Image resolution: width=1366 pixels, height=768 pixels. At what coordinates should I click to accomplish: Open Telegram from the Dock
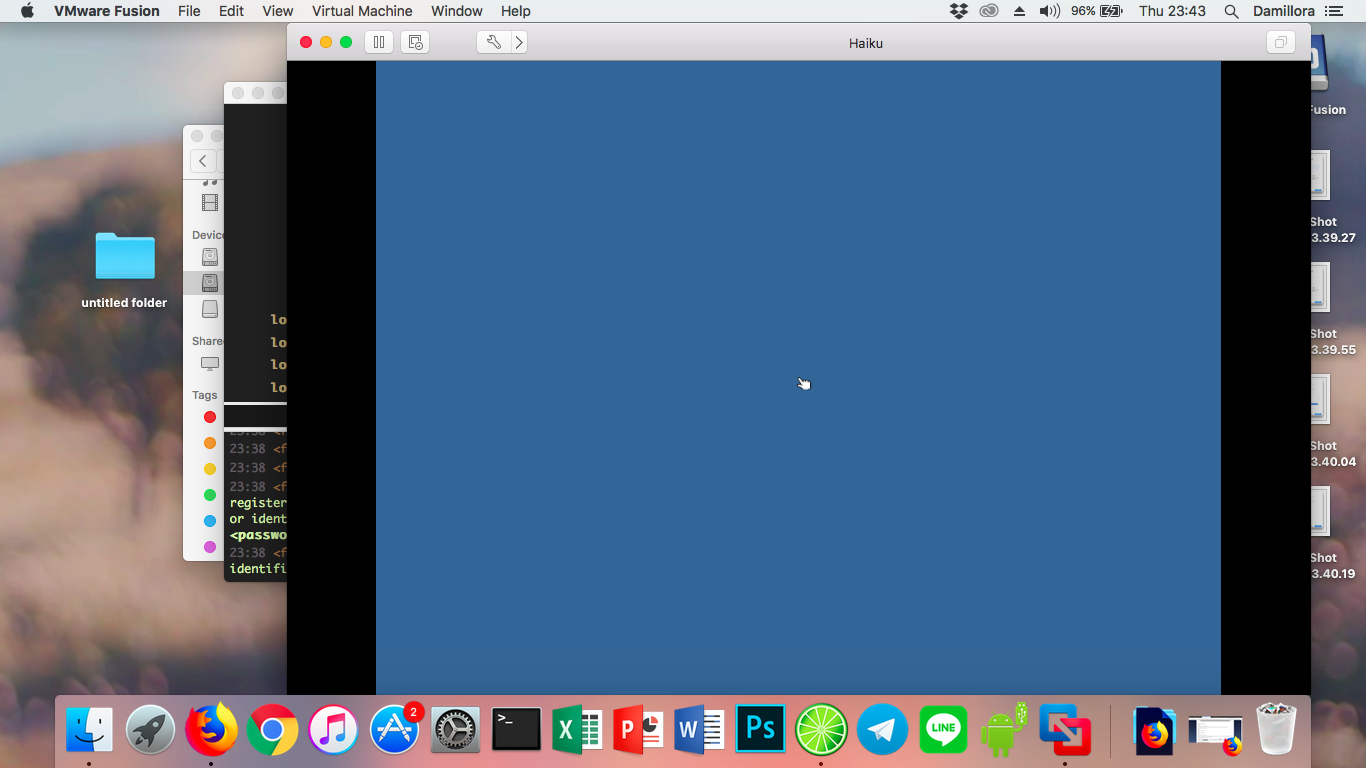point(882,730)
